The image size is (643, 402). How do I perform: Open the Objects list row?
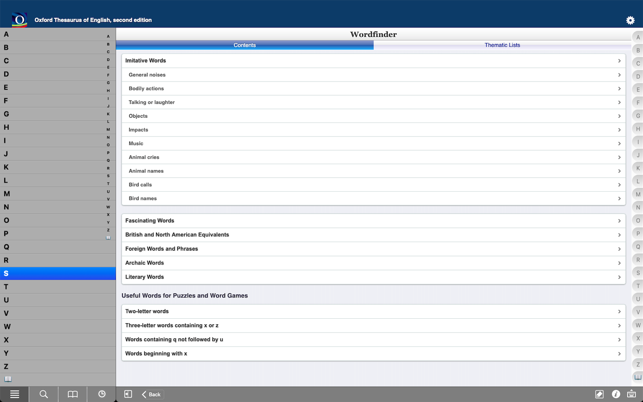click(x=374, y=116)
